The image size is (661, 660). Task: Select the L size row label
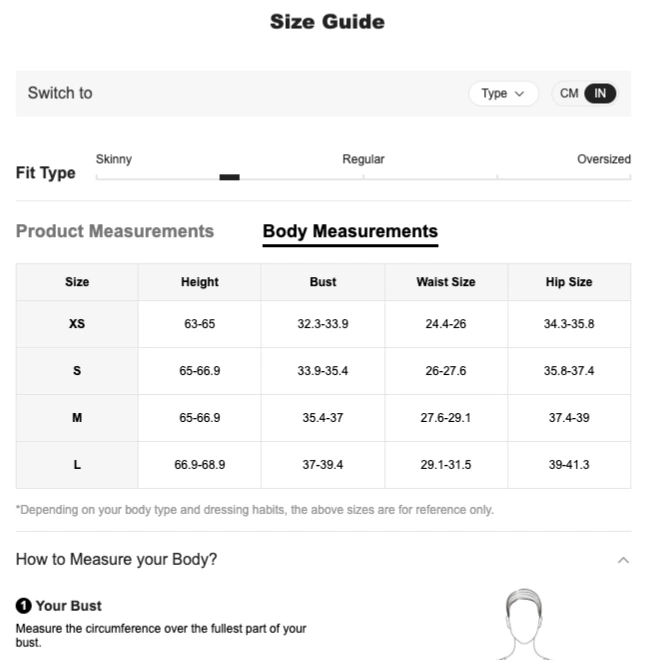point(77,465)
